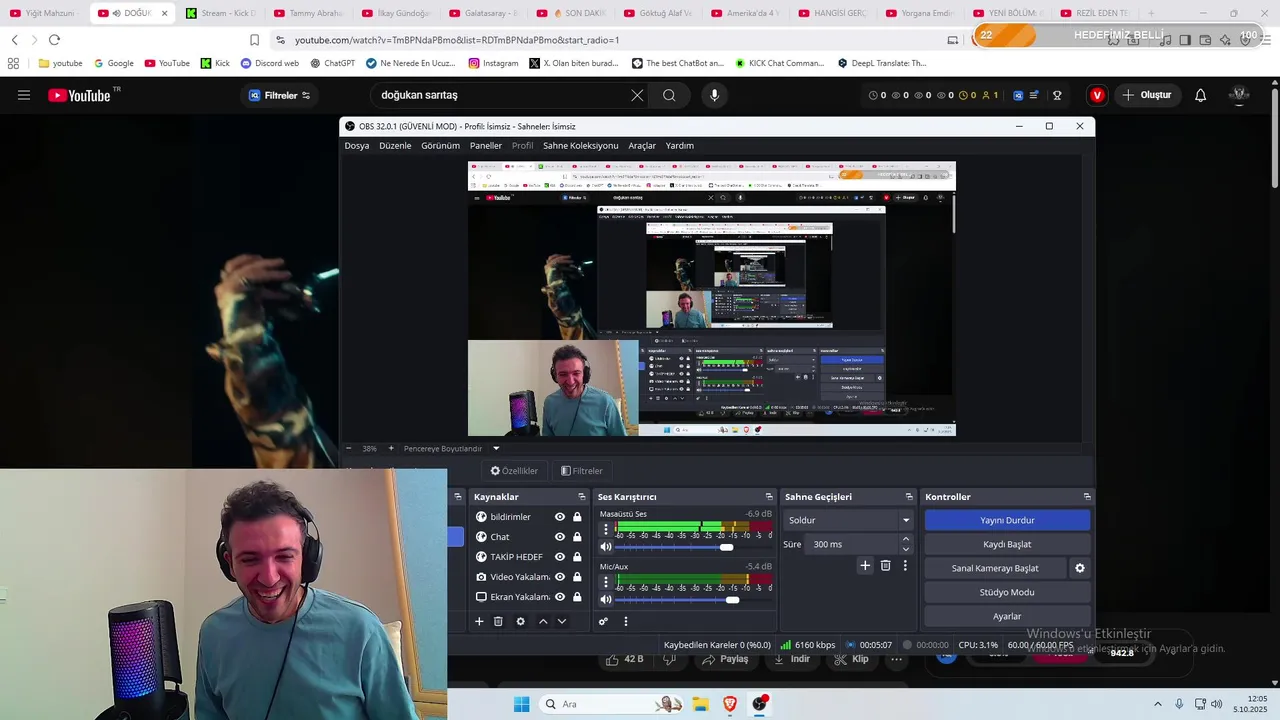Click YouTube voice search microphone
This screenshot has width=1280, height=720.
[x=714, y=95]
